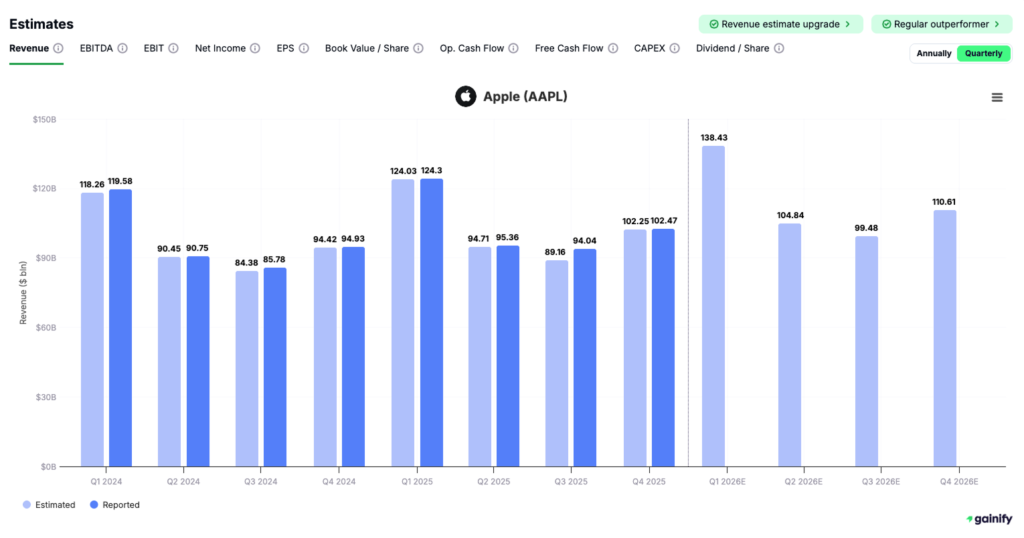Image resolution: width=1024 pixels, height=538 pixels.
Task: Click the checkmark icon on Regular outperformer
Action: point(886,24)
